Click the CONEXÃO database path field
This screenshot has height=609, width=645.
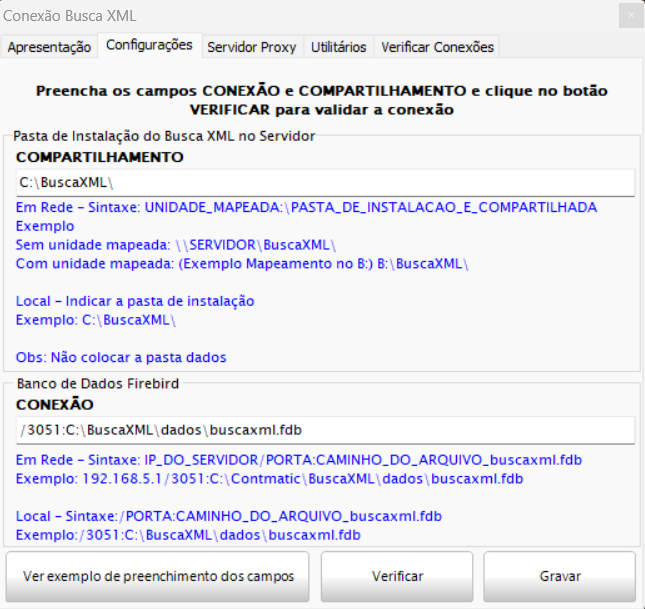(x=325, y=430)
